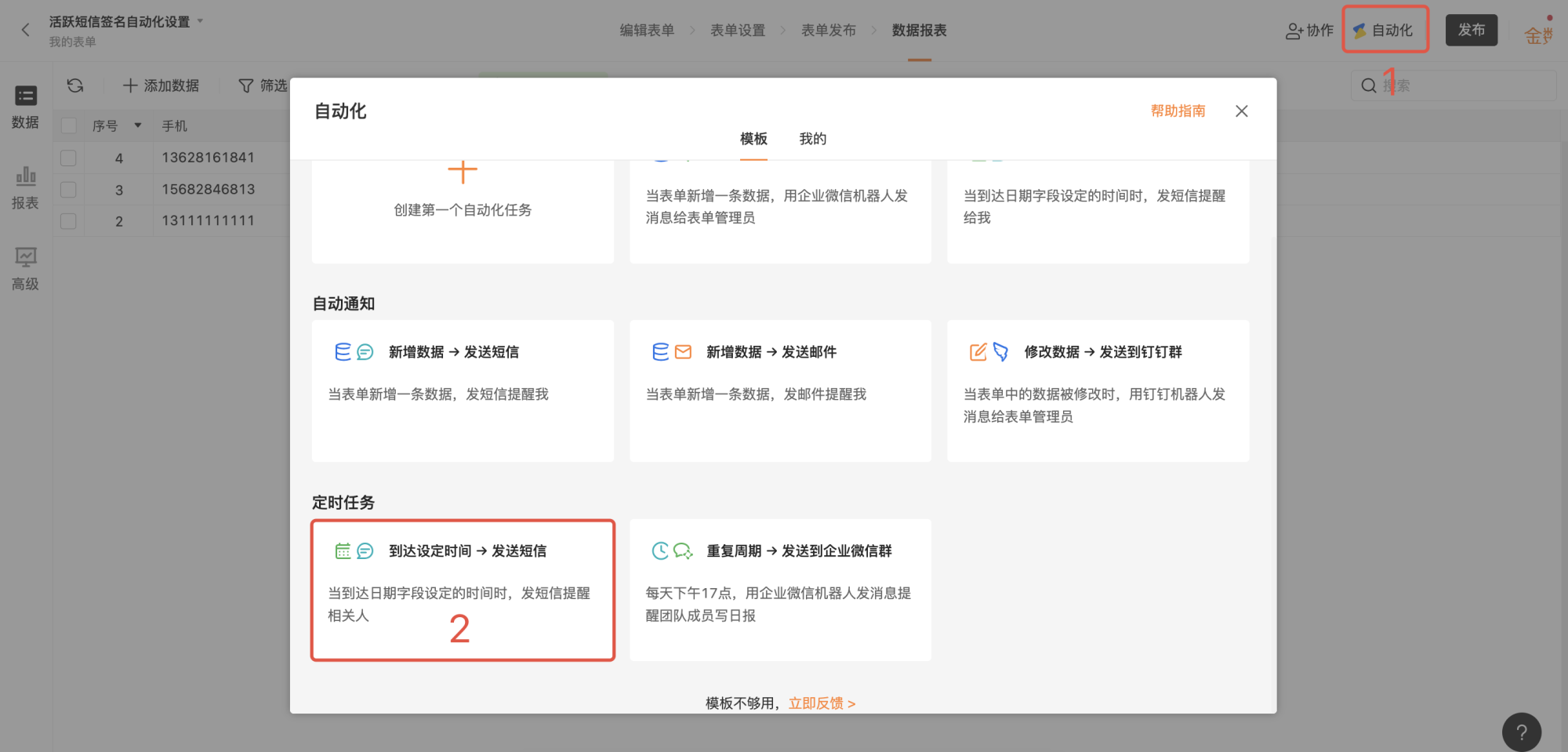Click the 协作 add-collaborator icon

(x=1294, y=31)
